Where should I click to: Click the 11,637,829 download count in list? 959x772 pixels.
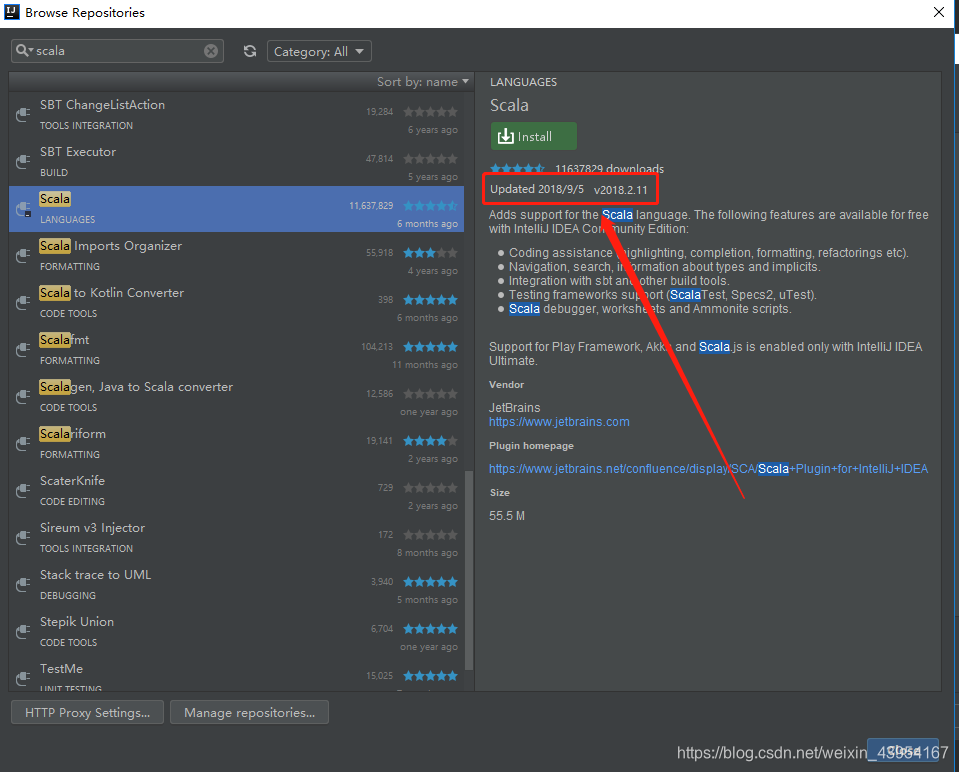[371, 206]
